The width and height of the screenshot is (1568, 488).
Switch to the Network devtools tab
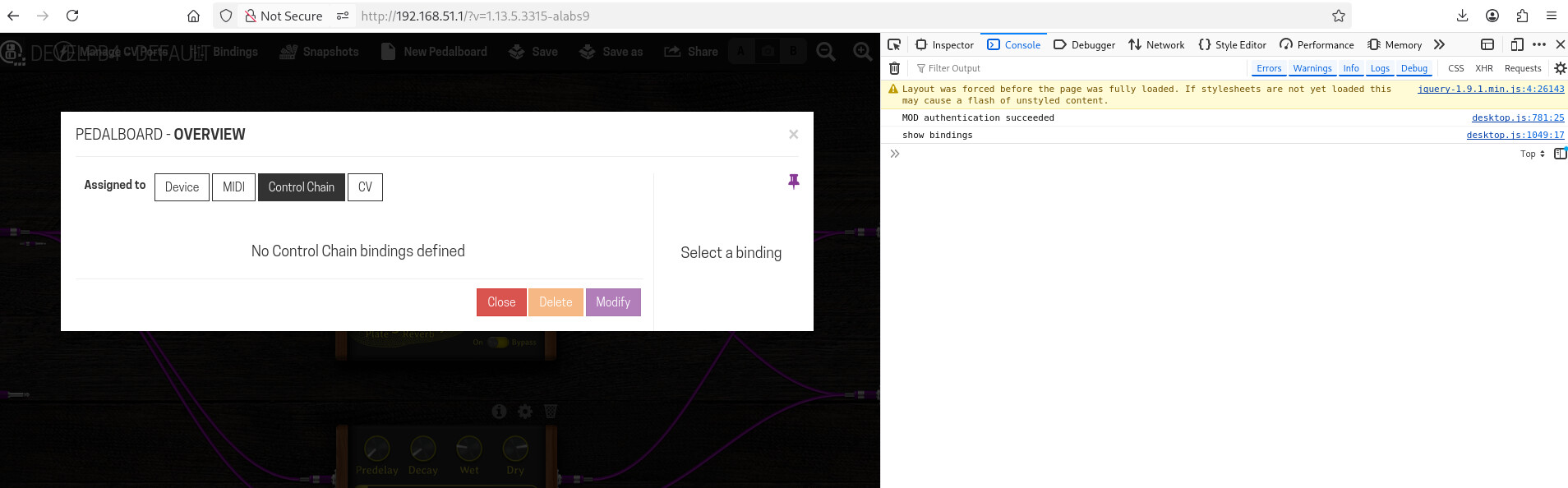click(1156, 44)
